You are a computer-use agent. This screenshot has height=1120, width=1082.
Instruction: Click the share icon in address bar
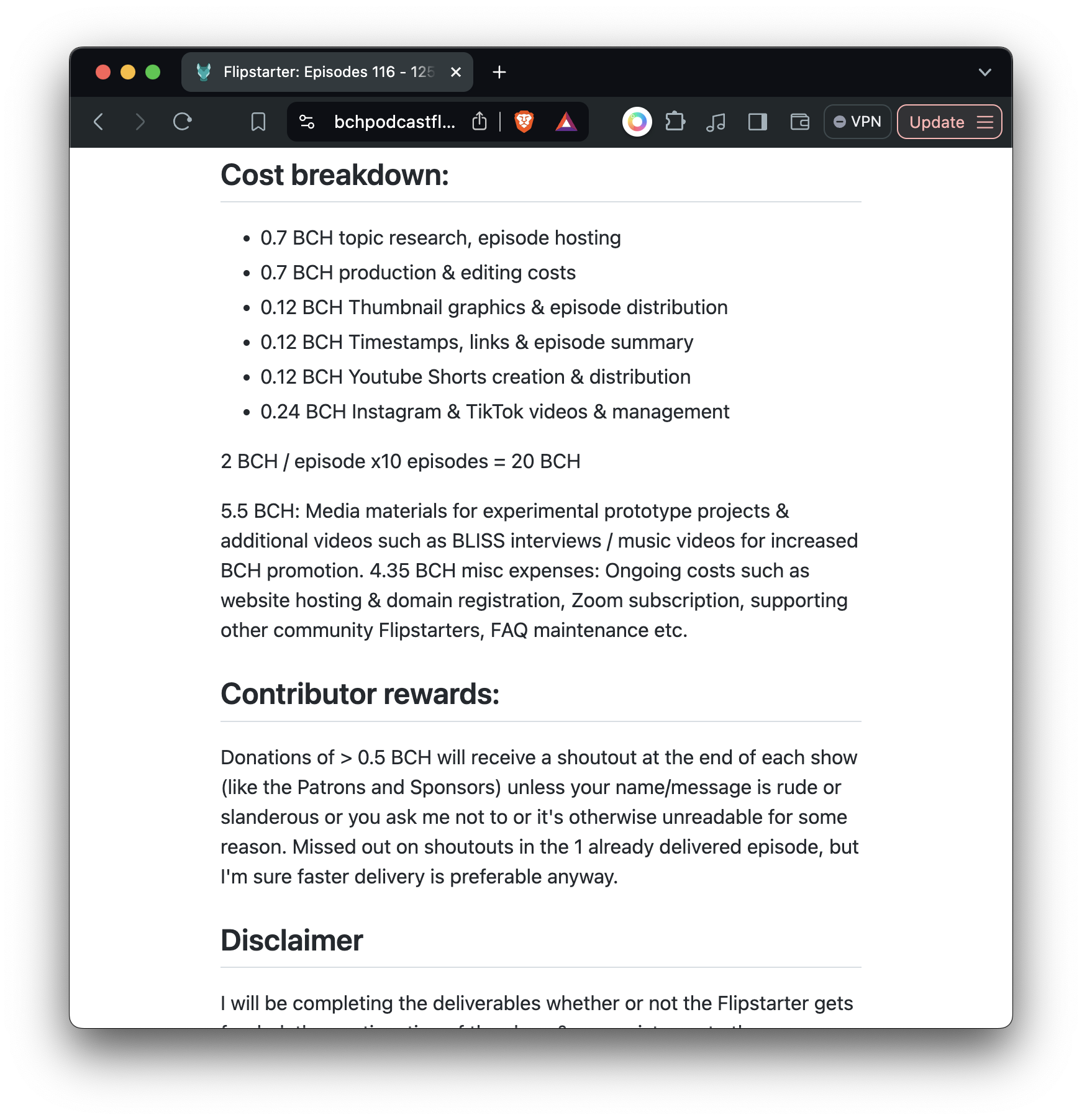point(479,122)
